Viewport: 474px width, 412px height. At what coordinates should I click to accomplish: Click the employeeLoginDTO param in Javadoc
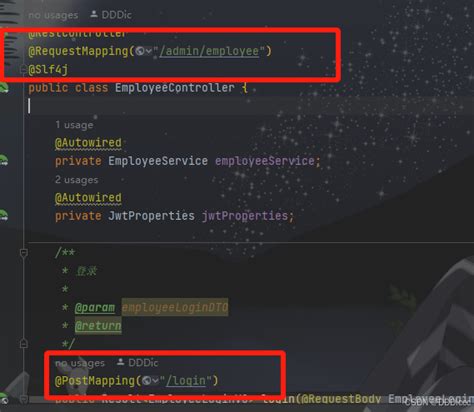[175, 307]
